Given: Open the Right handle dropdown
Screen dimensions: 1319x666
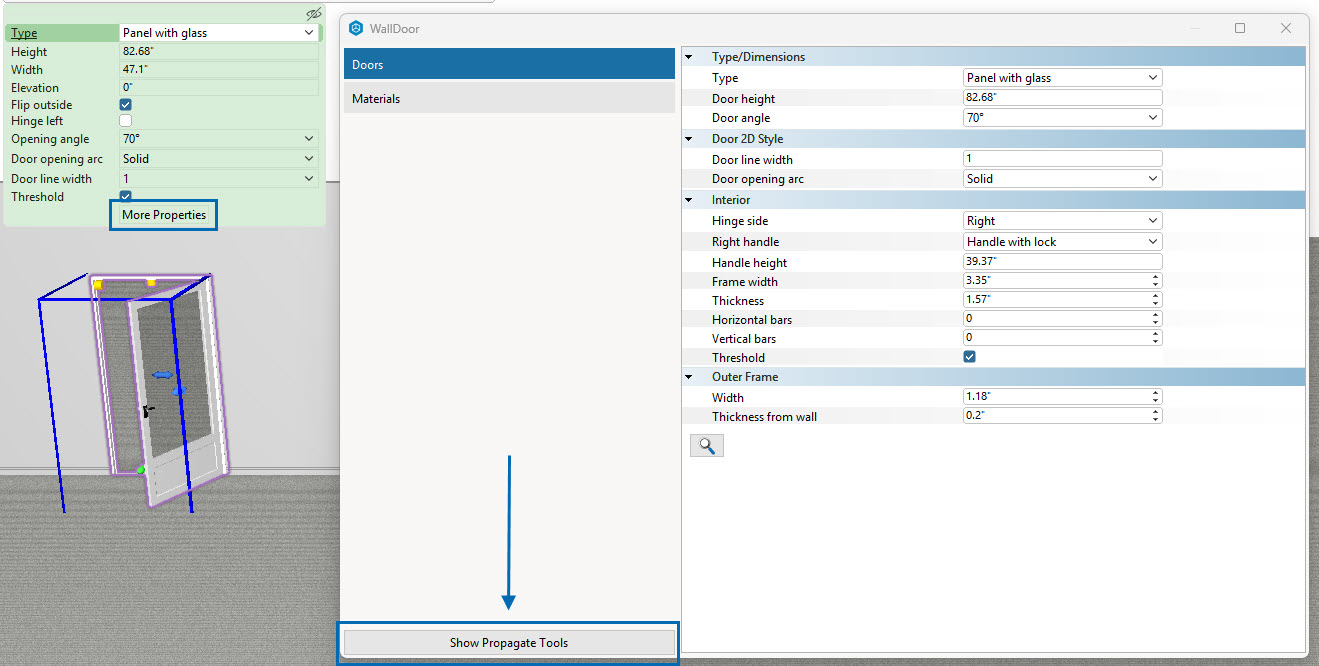Looking at the screenshot, I should click(x=1063, y=242).
